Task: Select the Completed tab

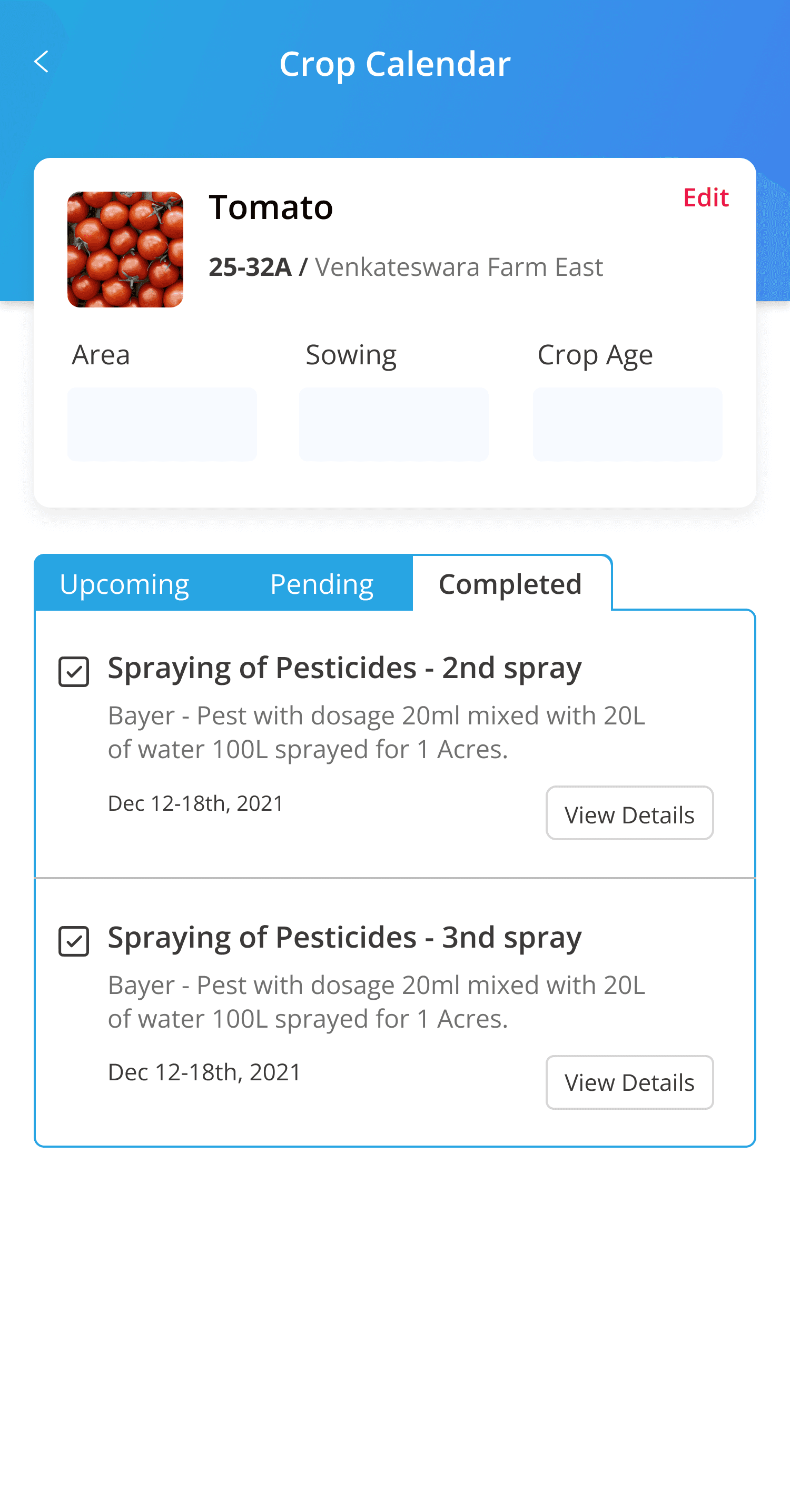Action: tap(510, 584)
